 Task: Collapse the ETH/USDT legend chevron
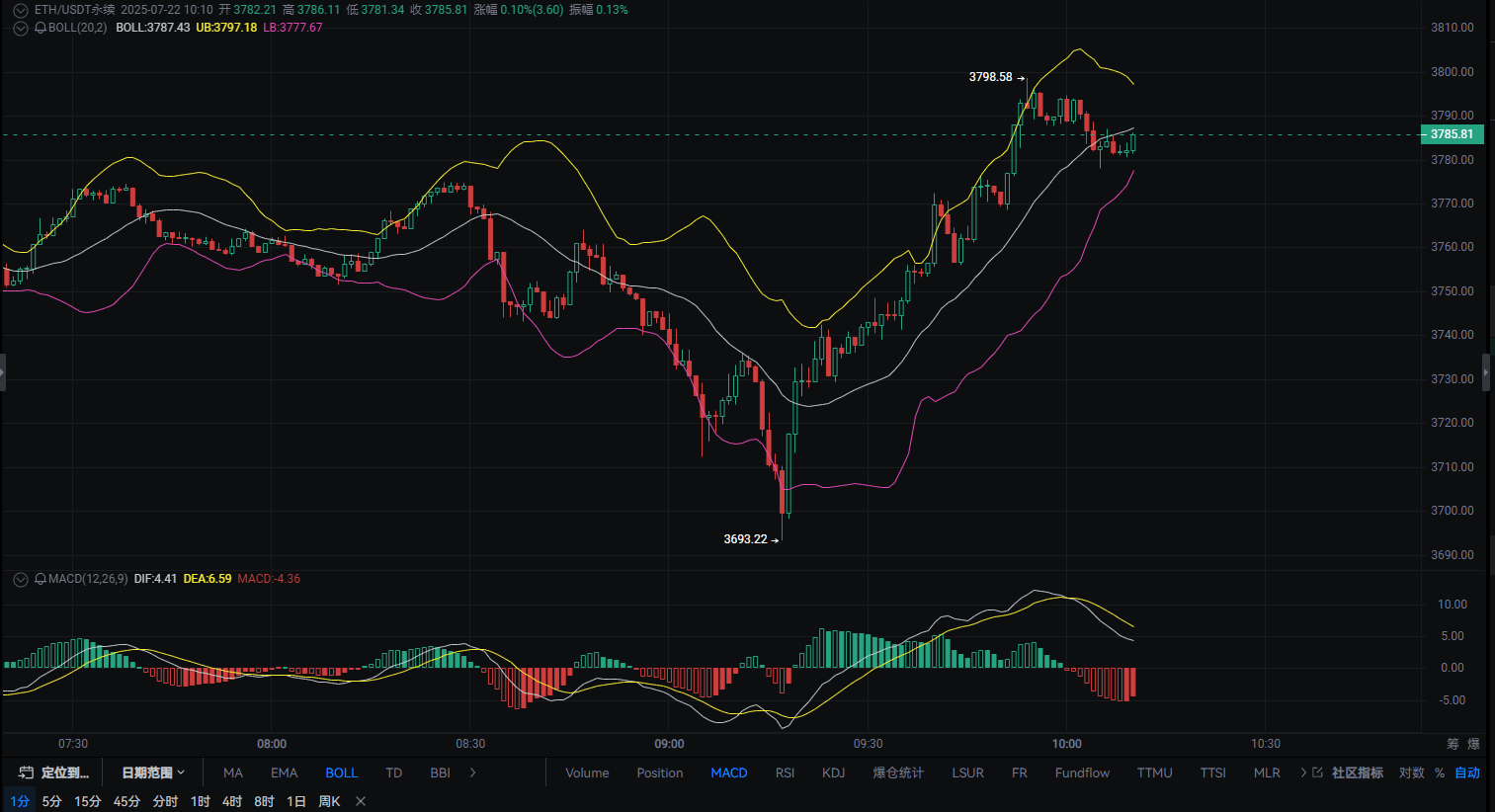[x=20, y=10]
